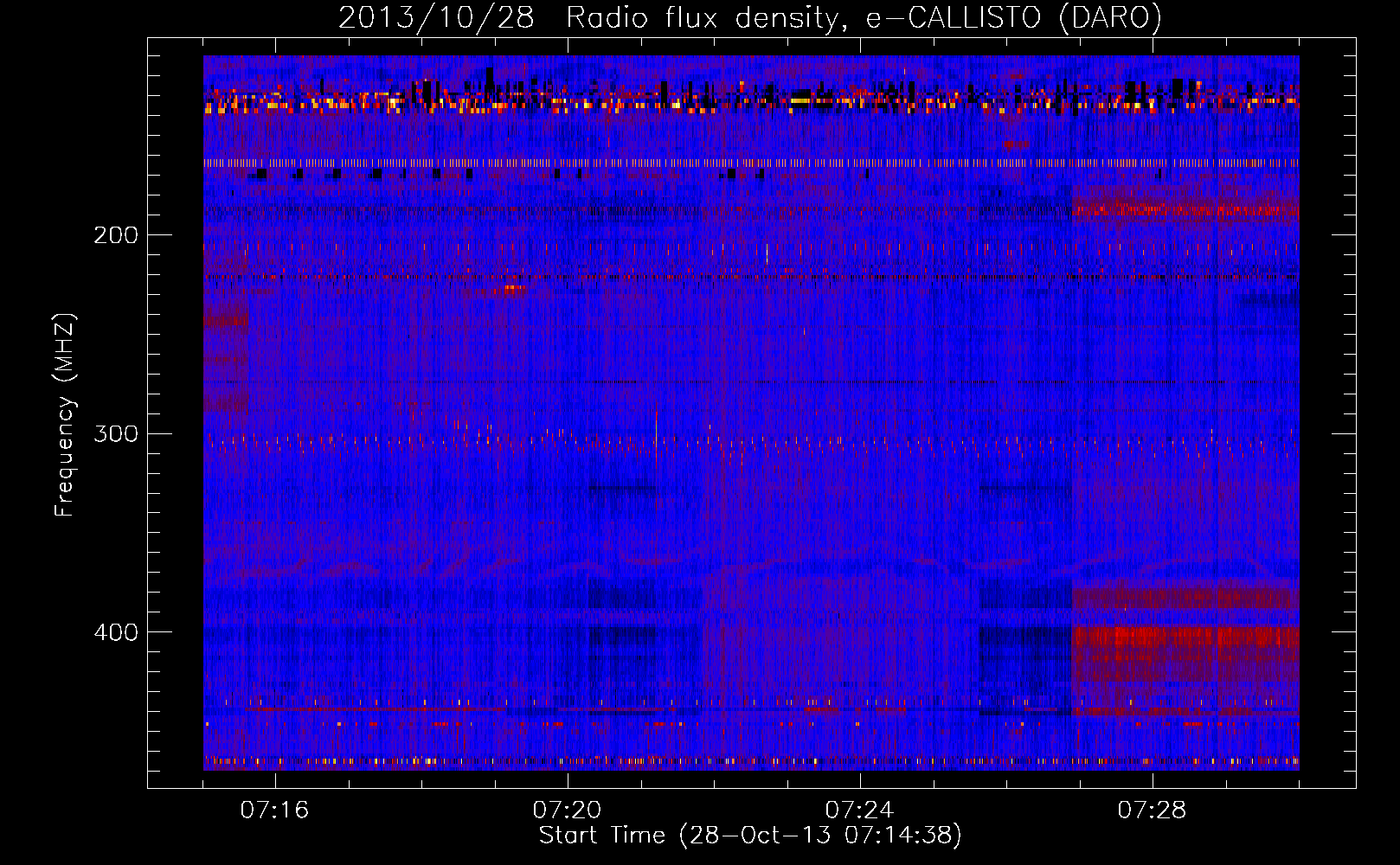Click the plot title '2013/10/28 Radio flux density, e-CALLISTO (DARO)'
The image size is (1400, 865).
[x=750, y=17]
